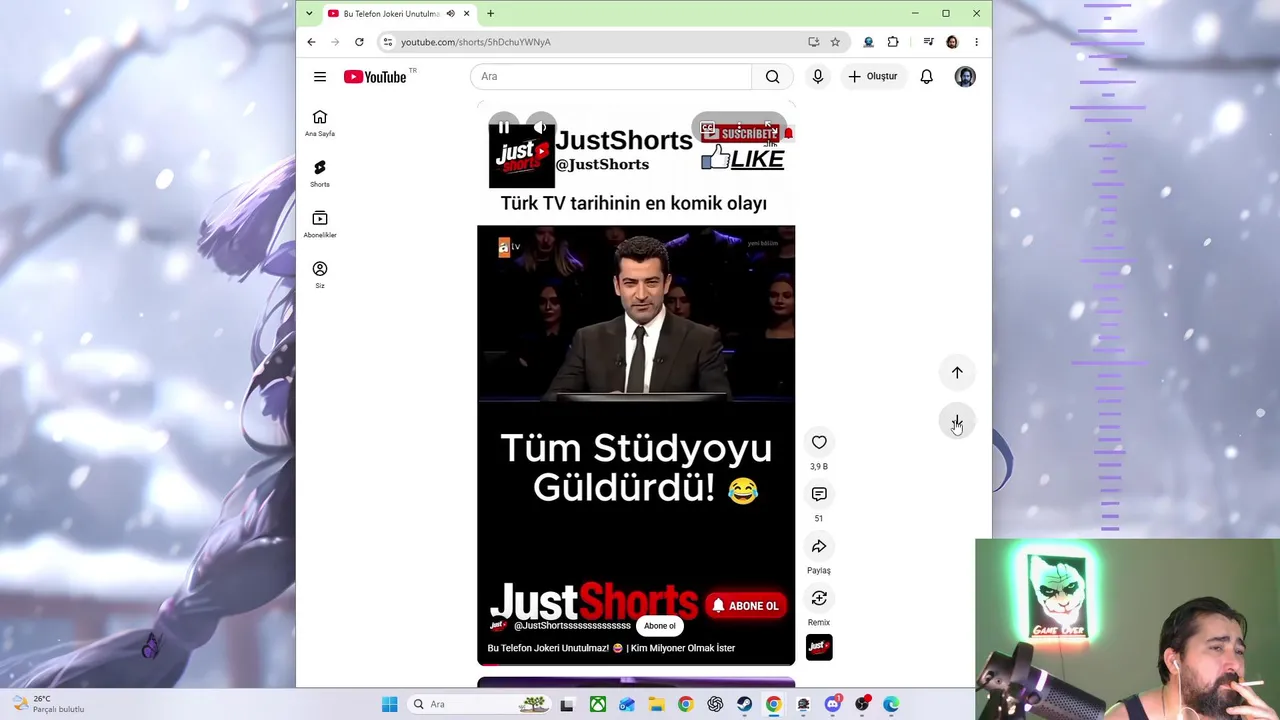Open the weather widget showing 26°C
Viewport: 1280px width, 720px height.
coord(50,704)
